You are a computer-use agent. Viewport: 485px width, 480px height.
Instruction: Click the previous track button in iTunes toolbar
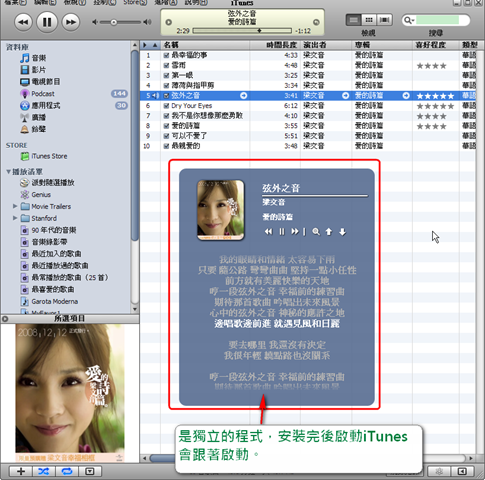23,22
